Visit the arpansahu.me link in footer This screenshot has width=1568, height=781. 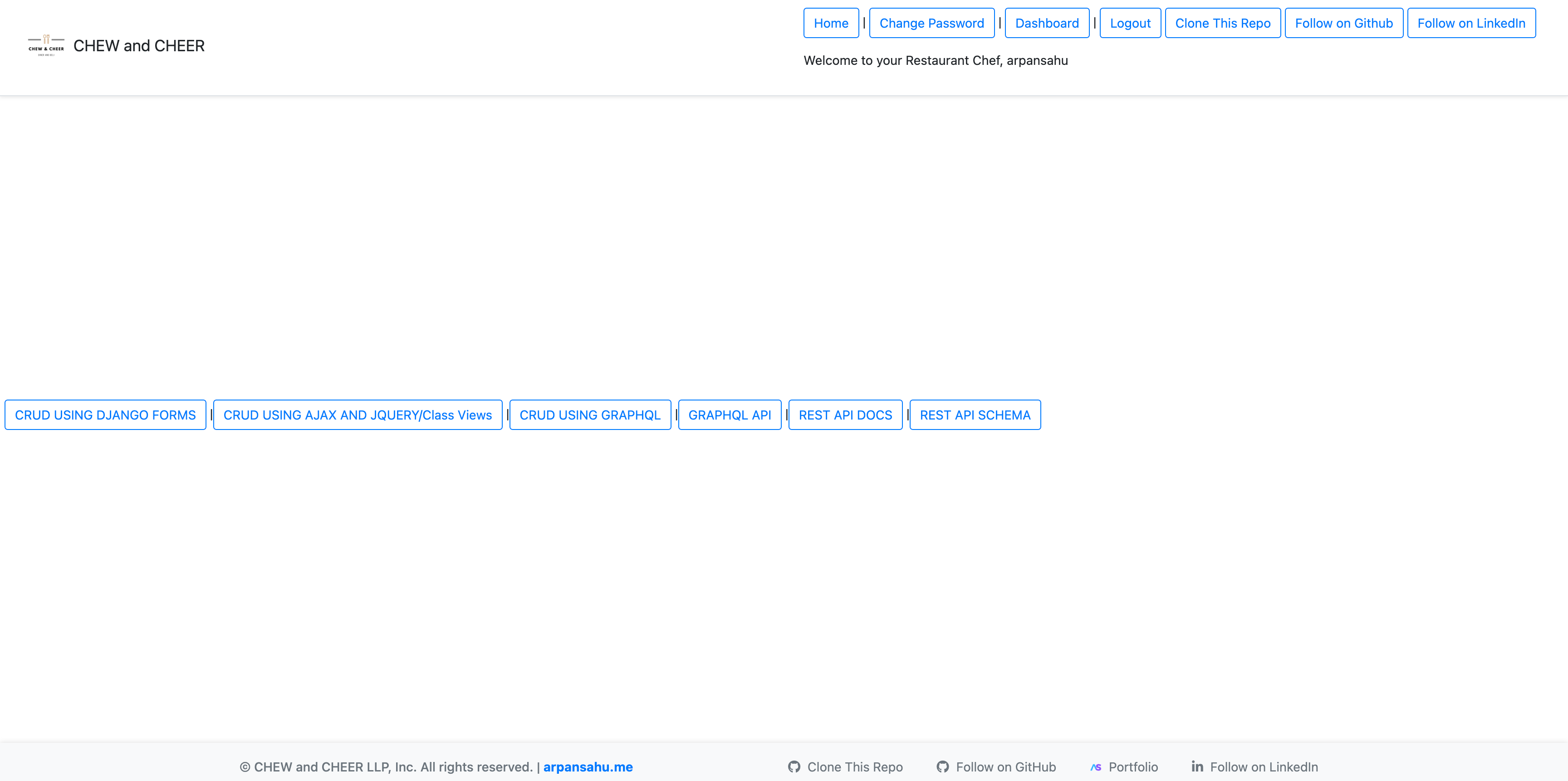coord(588,766)
